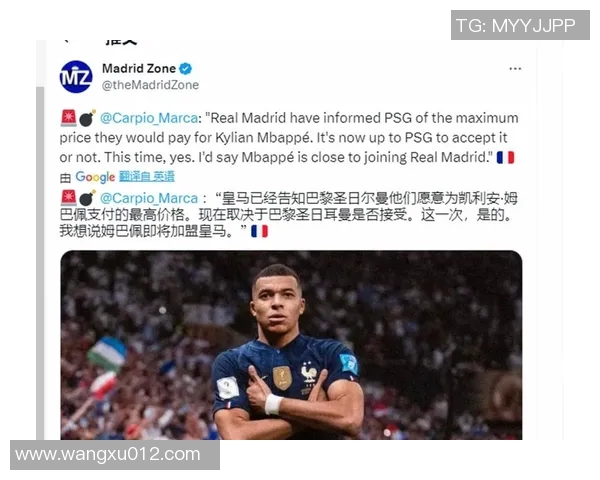This screenshot has height=480, width=600.
Task: Click the gray vertical scrollbar on left edge
Action: click(40, 263)
